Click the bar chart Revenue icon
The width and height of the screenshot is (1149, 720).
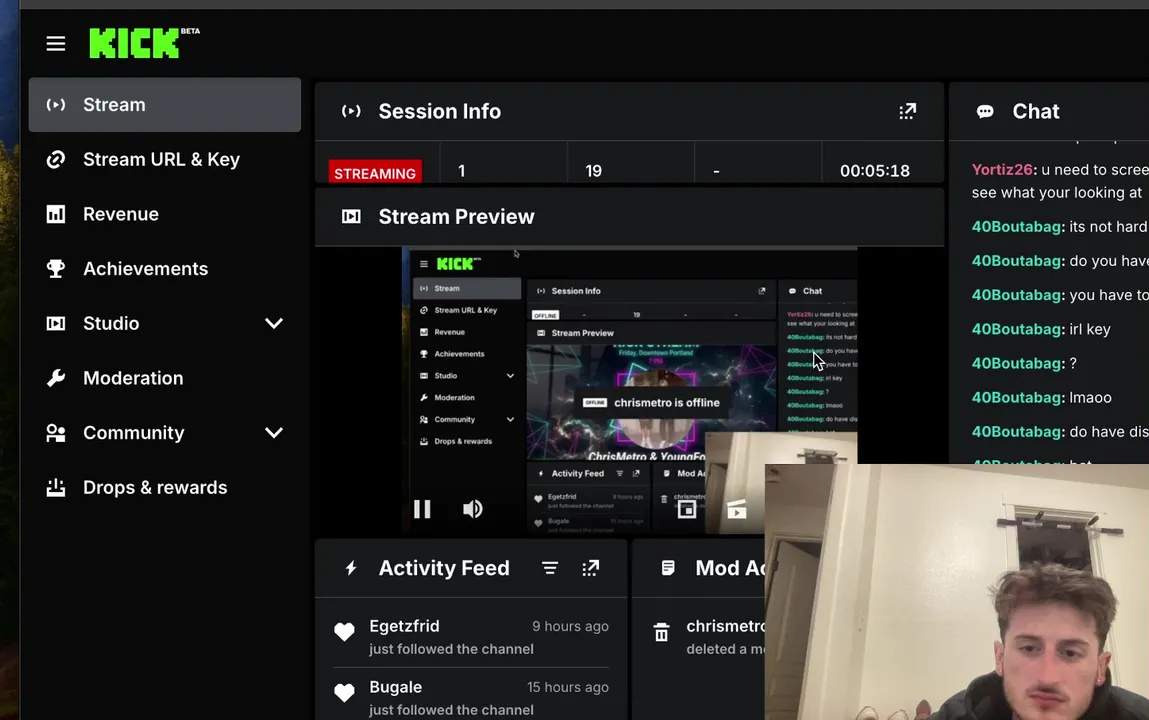56,214
